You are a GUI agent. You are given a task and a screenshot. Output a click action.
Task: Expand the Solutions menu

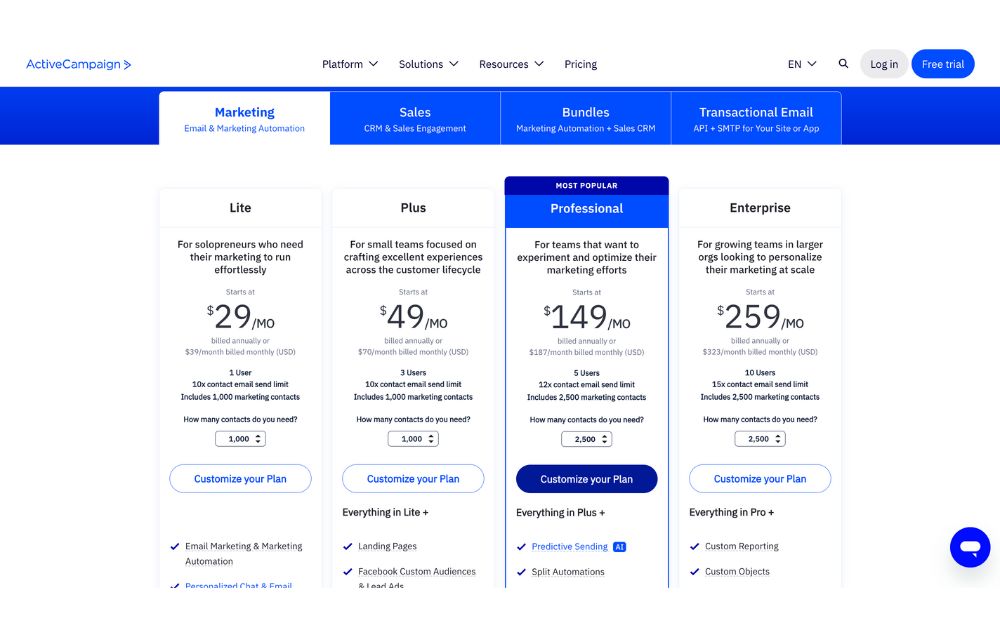[429, 64]
